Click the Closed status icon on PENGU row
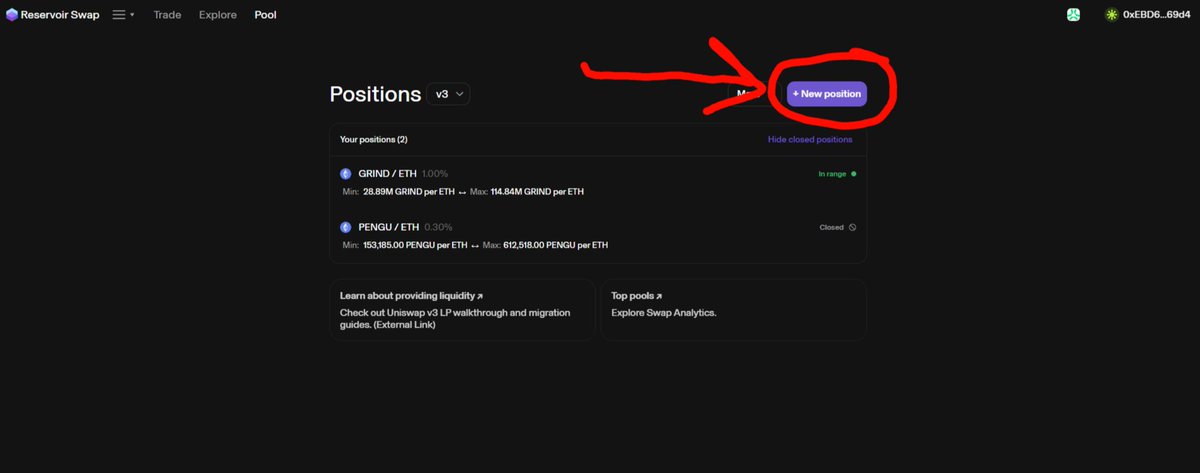This screenshot has width=1200, height=473. pos(852,227)
